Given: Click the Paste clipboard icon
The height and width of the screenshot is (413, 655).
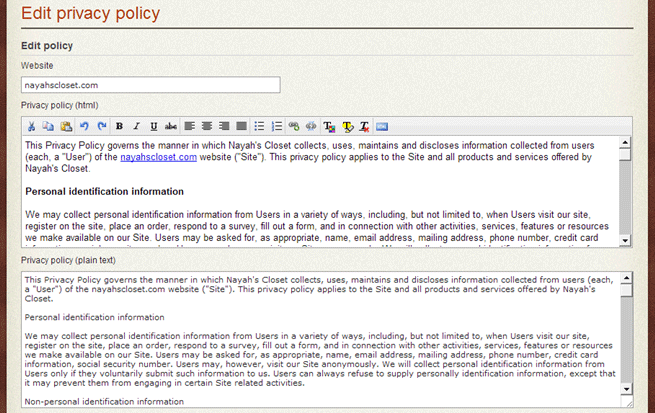Looking at the screenshot, I should point(66,126).
